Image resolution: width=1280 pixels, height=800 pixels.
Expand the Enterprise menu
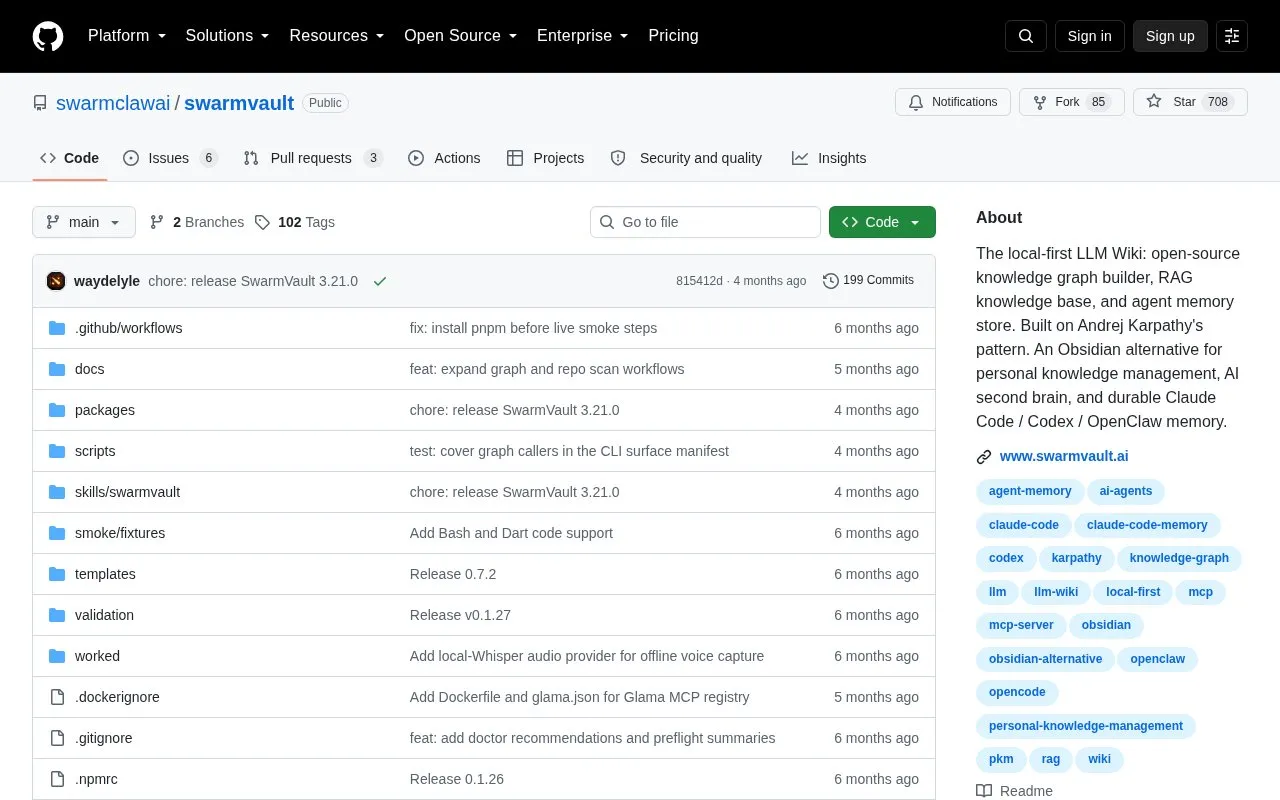point(583,36)
